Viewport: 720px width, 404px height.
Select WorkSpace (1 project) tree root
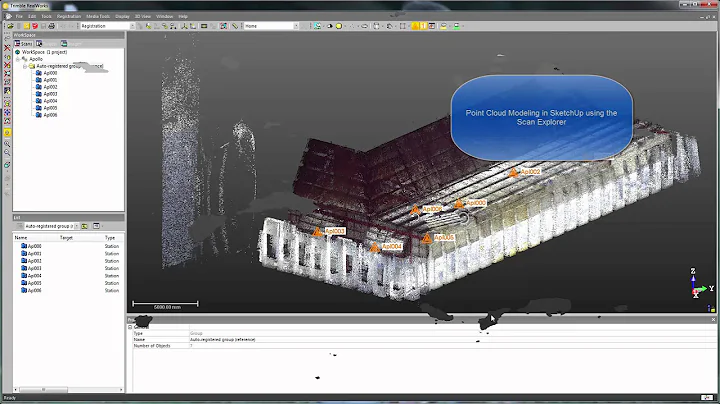(x=44, y=52)
